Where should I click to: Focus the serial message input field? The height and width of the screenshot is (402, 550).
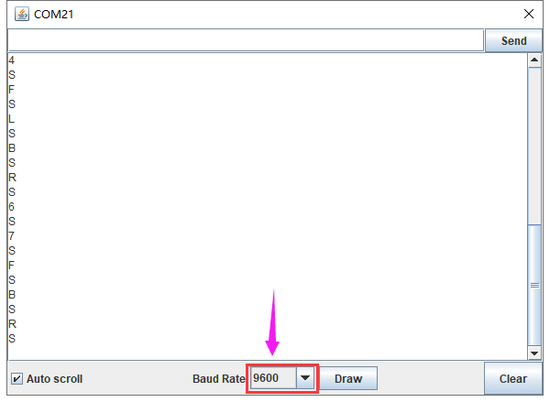[x=246, y=40]
